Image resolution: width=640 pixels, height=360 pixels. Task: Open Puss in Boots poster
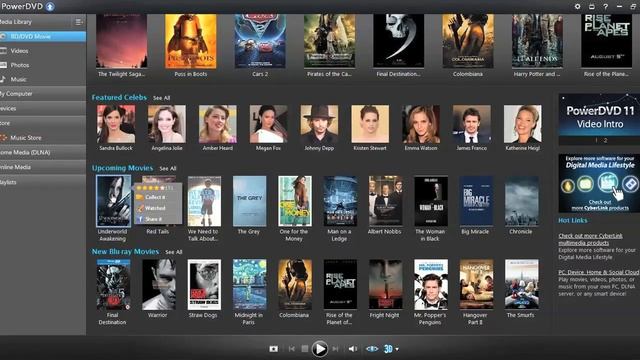click(x=191, y=41)
